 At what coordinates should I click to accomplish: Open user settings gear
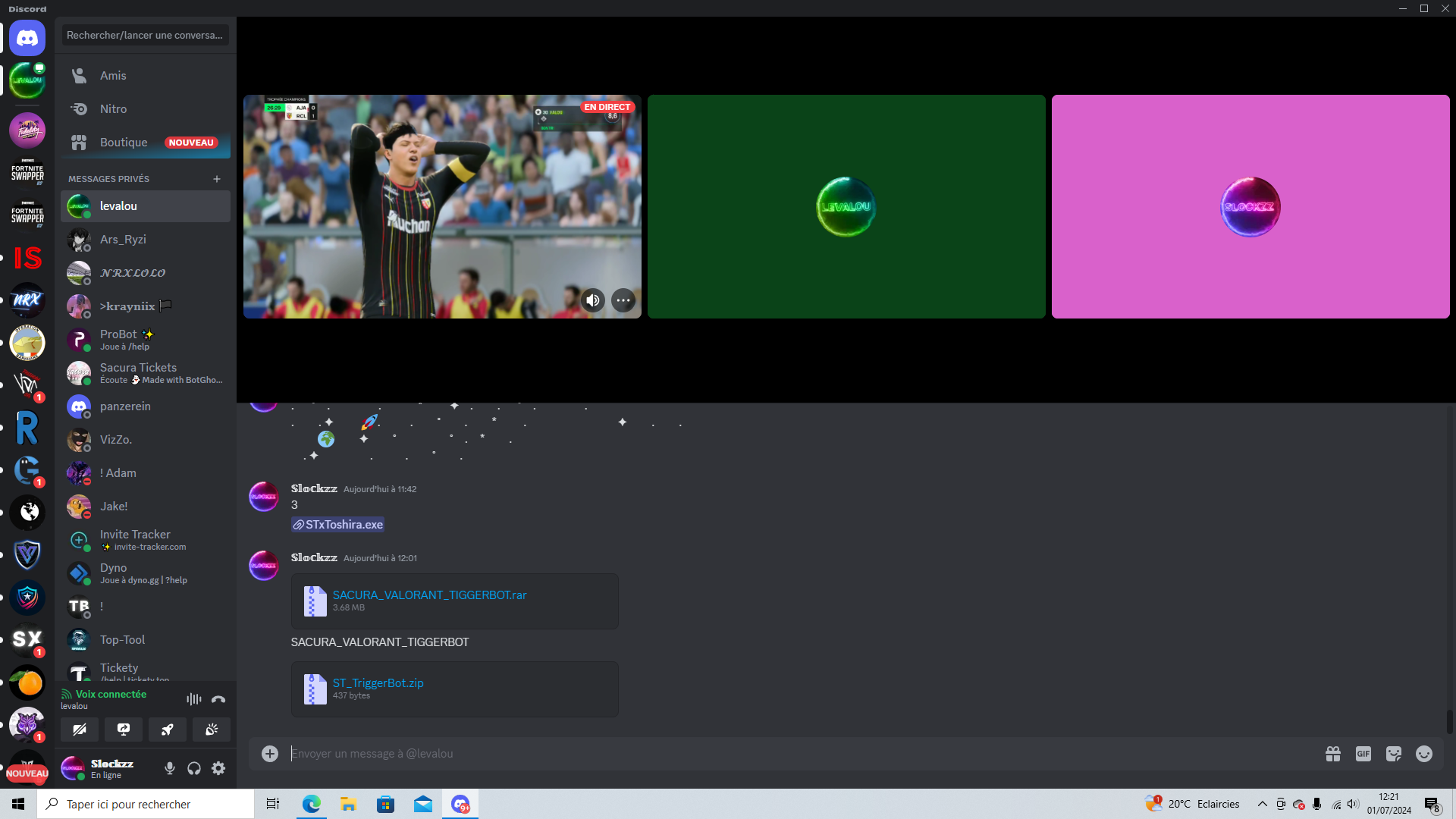click(218, 769)
